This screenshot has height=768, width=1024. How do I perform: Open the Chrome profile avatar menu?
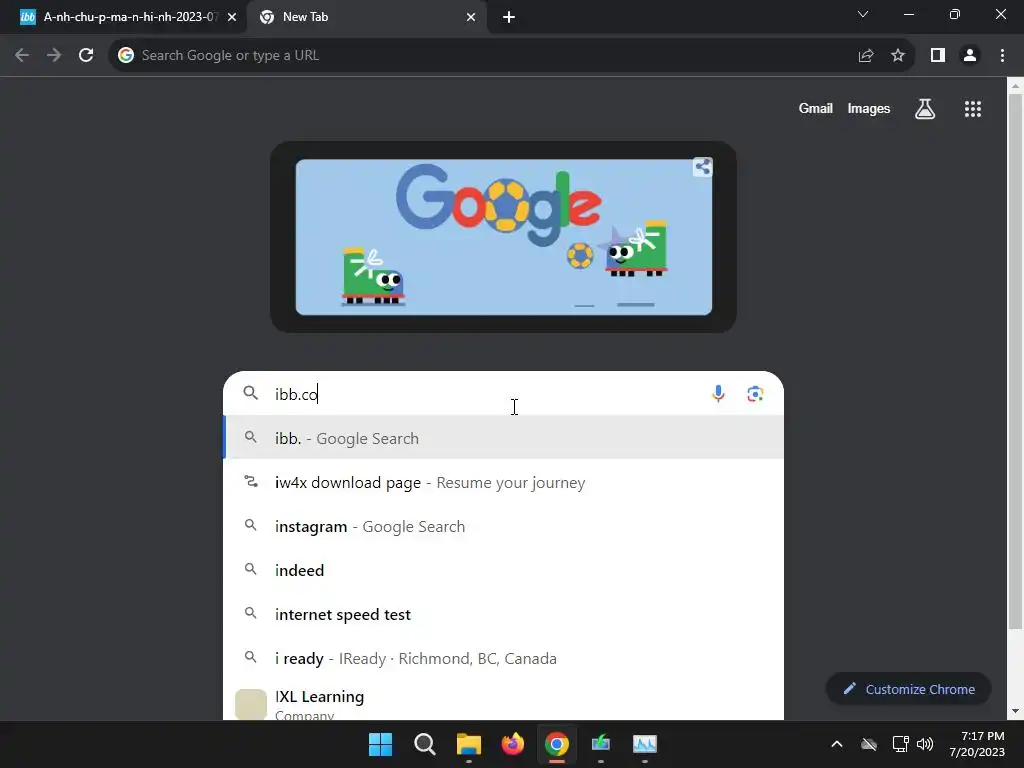pyautogui.click(x=970, y=56)
